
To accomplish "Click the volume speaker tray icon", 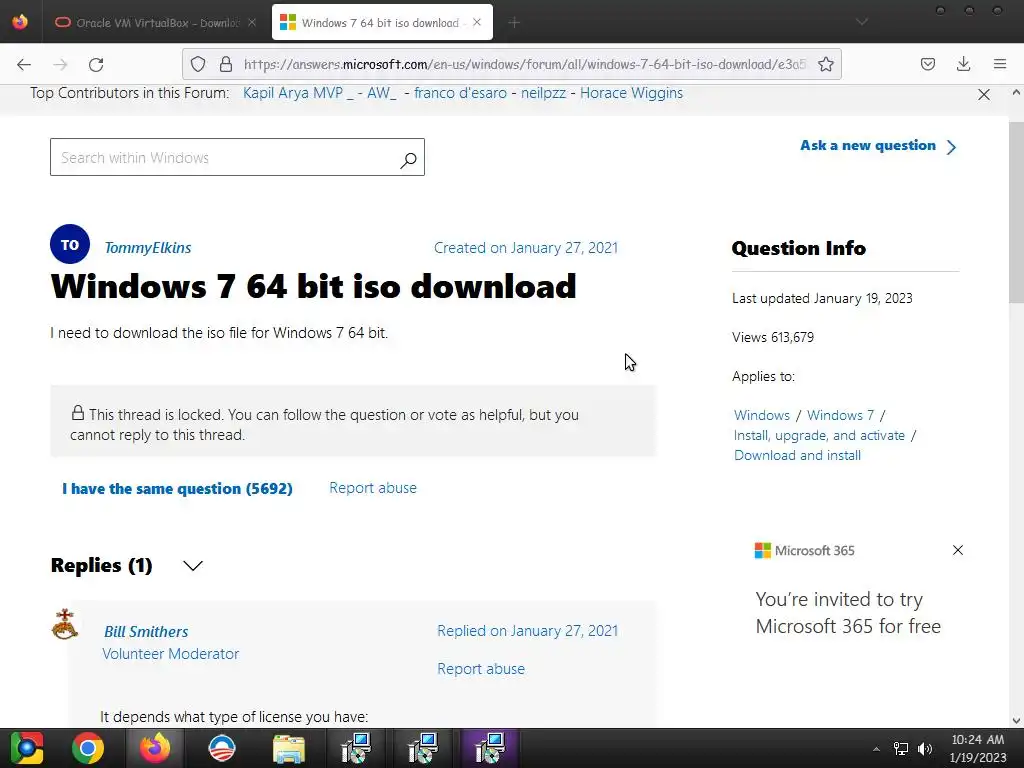I will point(924,748).
